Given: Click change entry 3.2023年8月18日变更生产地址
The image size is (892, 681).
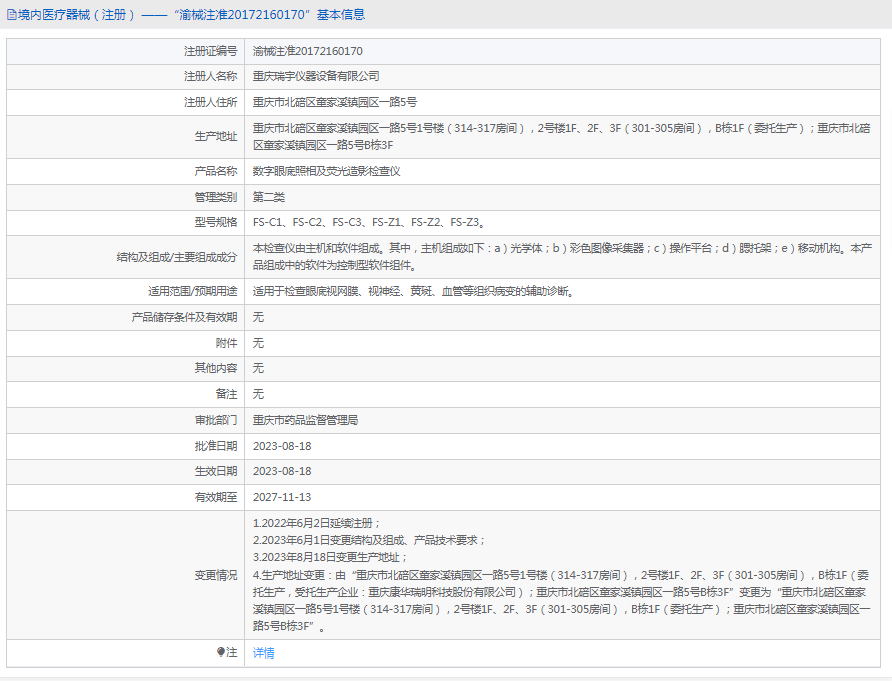Looking at the screenshot, I should click(x=331, y=558).
